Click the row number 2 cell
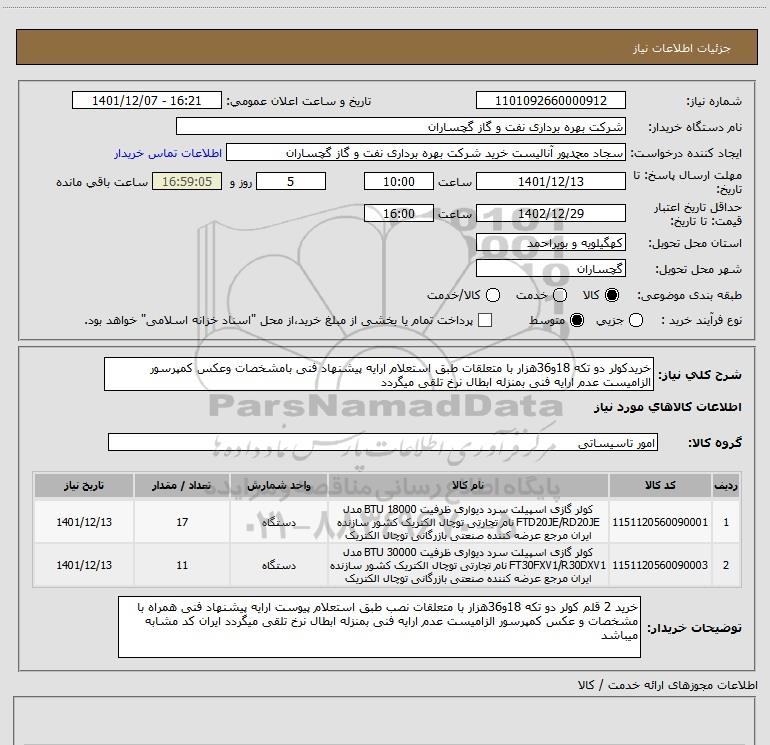This screenshot has width=770, height=745. 726,565
